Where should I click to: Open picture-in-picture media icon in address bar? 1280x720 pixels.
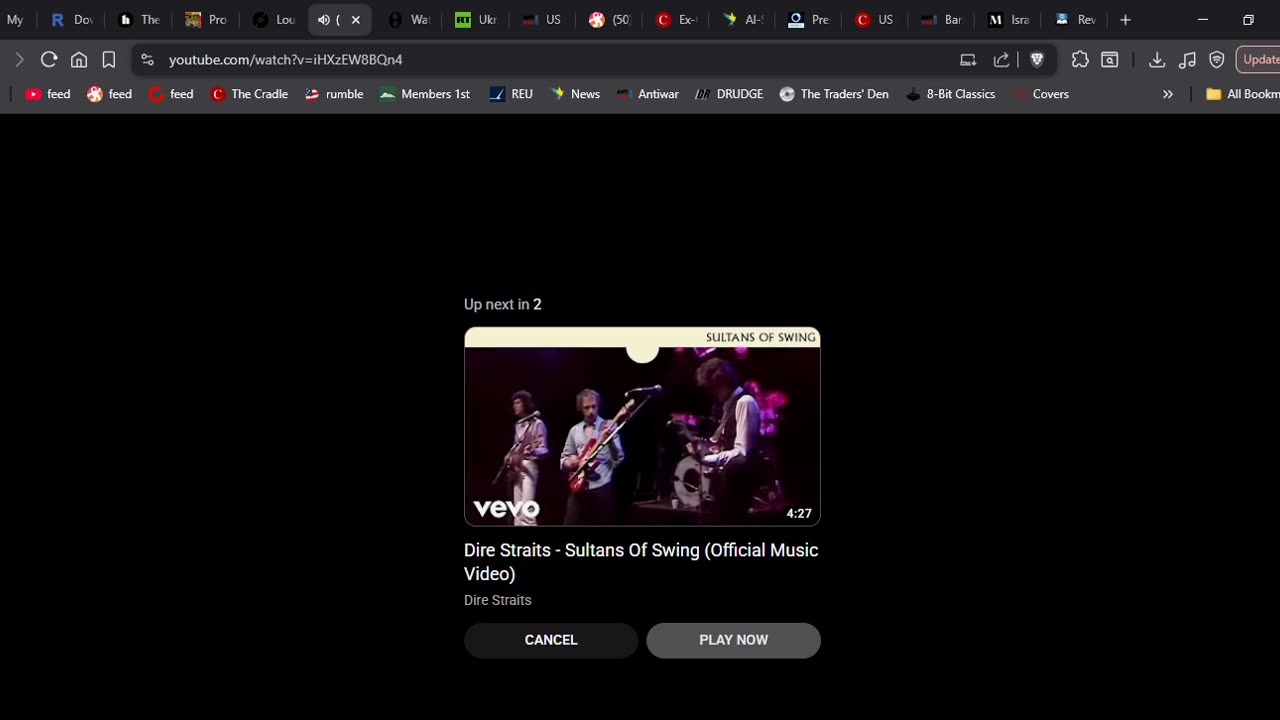pos(968,60)
